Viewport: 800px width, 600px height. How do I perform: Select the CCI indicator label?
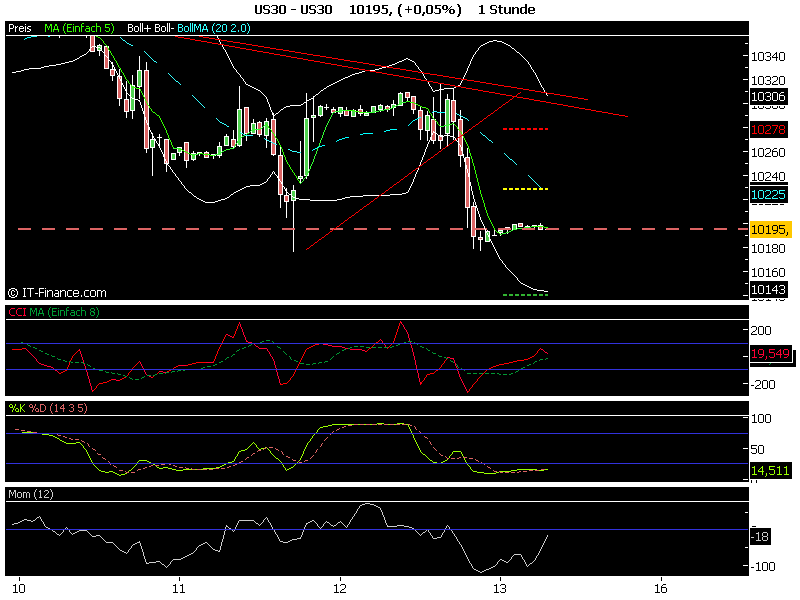[x=17, y=312]
